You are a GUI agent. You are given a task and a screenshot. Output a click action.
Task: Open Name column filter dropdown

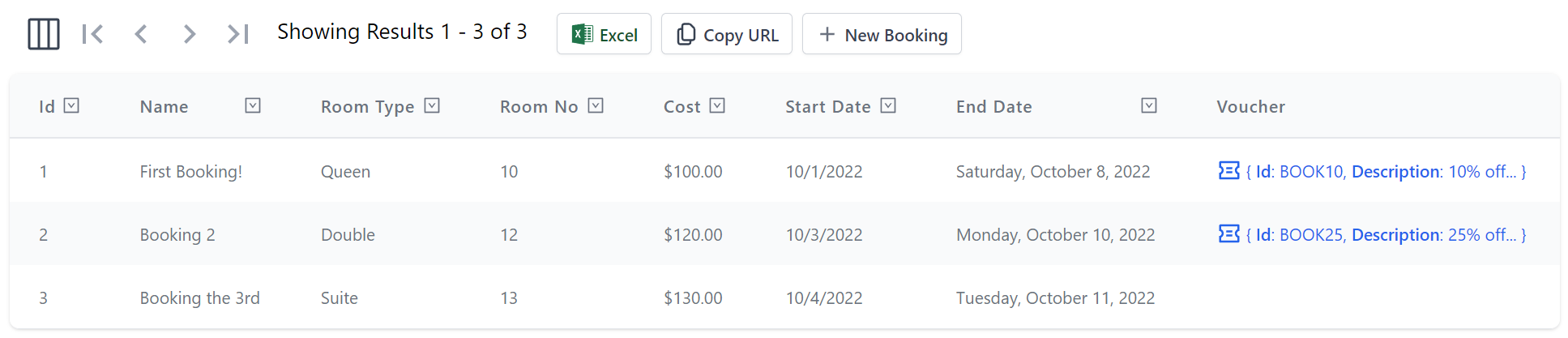253,105
